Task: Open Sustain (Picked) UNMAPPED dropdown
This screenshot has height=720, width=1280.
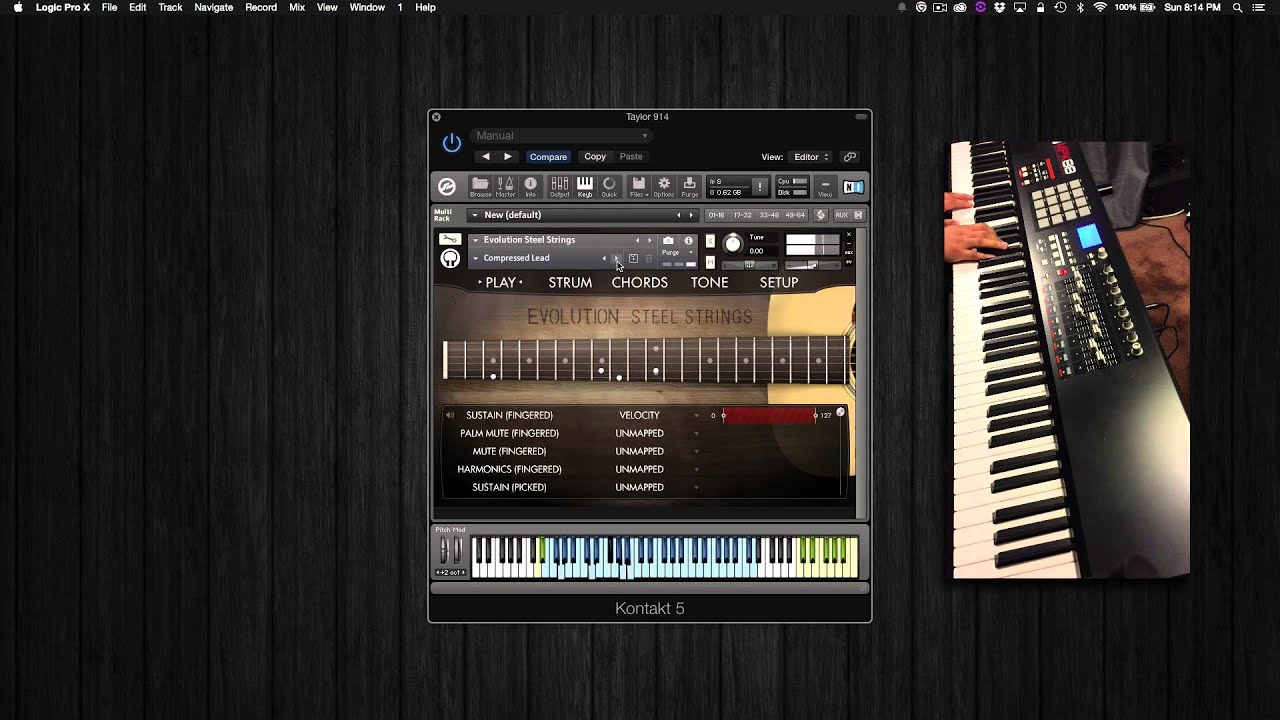Action: point(697,487)
